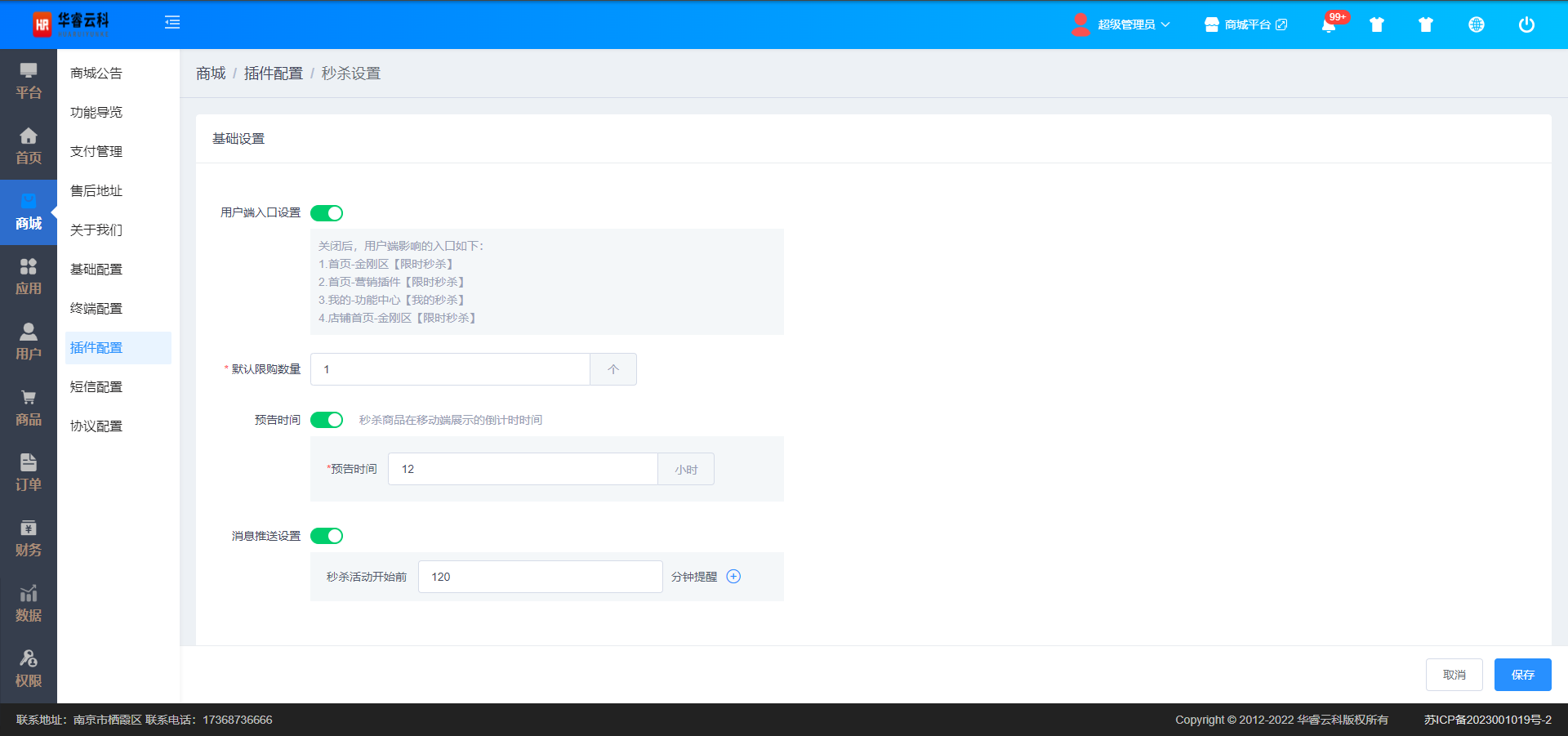Collapse the sidebar with the menu fold icon

[172, 23]
